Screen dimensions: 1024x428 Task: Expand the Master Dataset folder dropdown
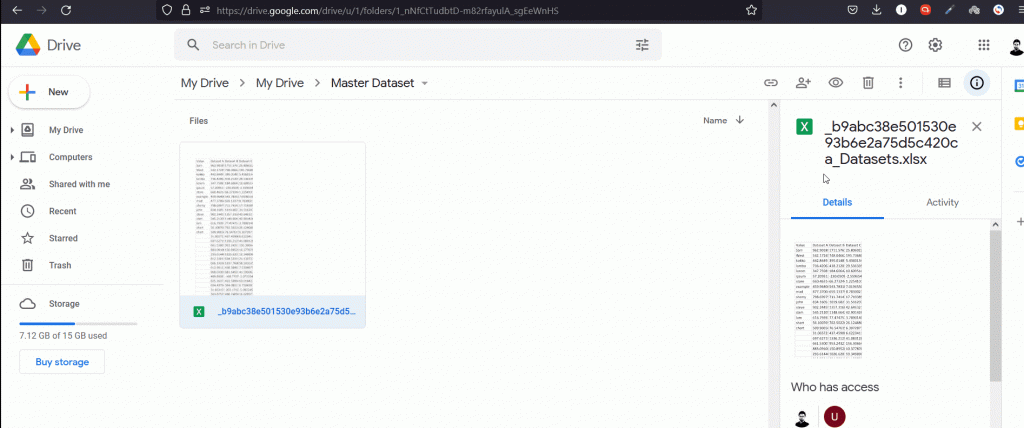[425, 84]
